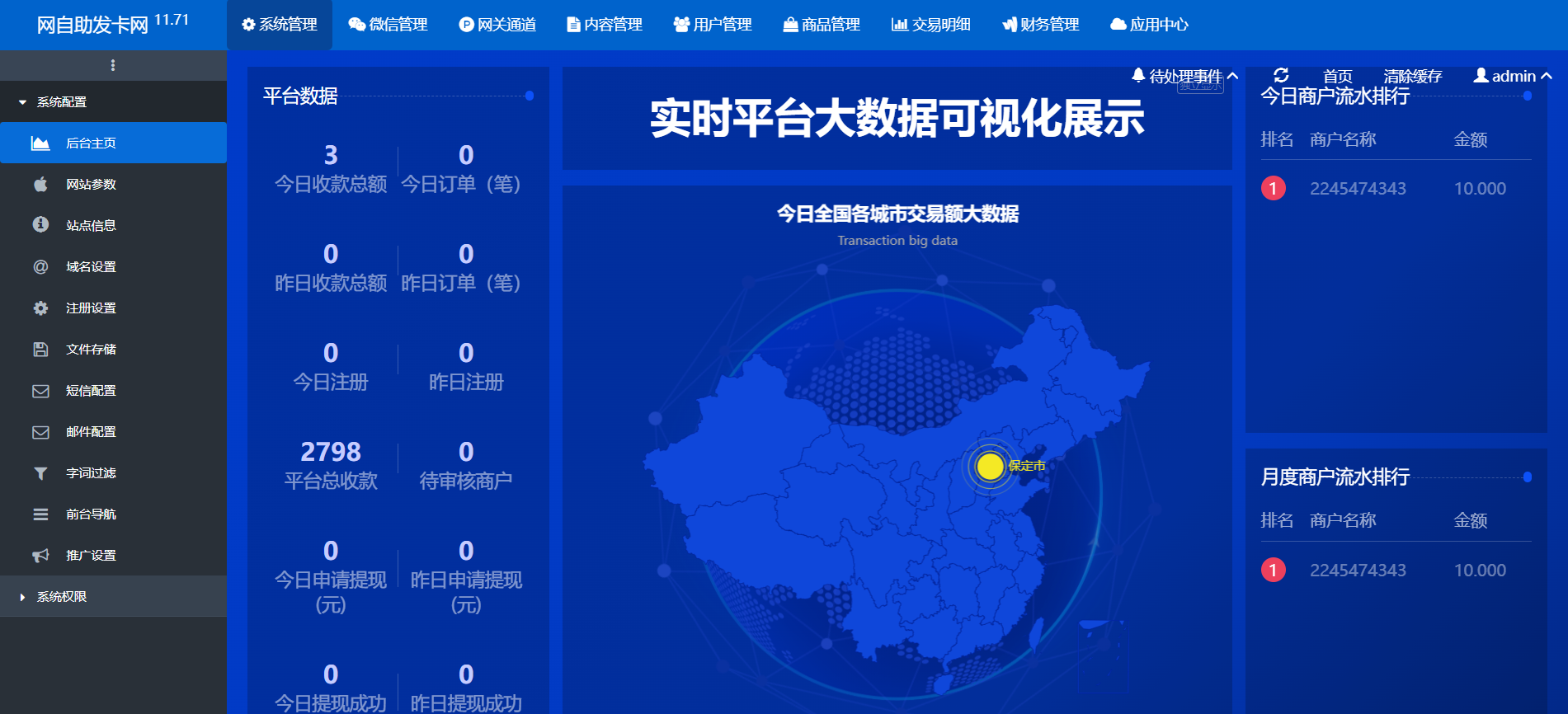
Task: Open the 待处理事件 dropdown caret
Action: (x=1232, y=76)
